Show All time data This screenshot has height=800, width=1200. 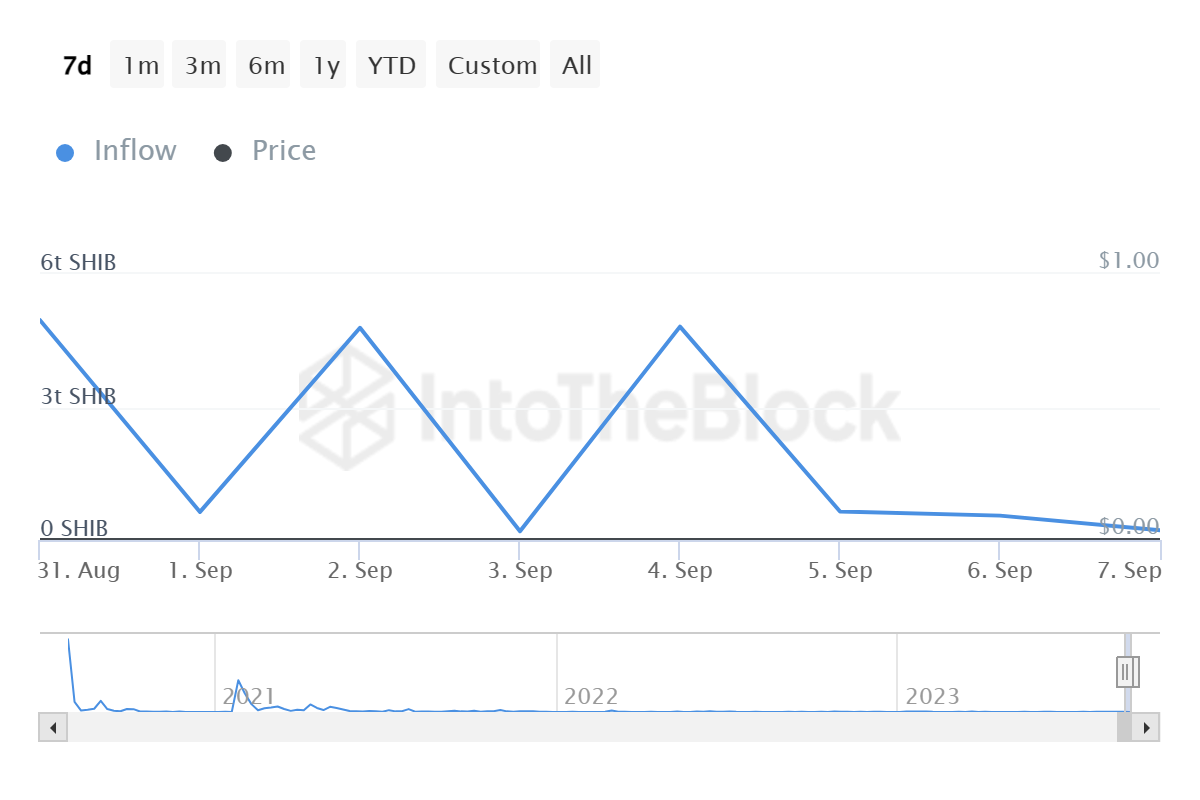[576, 65]
